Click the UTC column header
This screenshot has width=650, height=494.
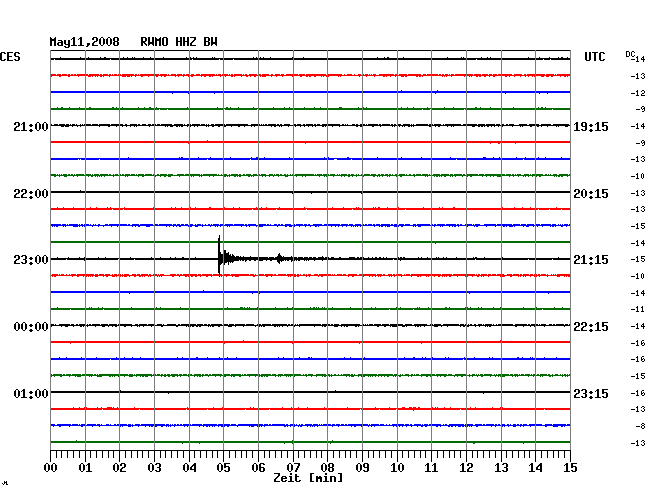[x=594, y=57]
